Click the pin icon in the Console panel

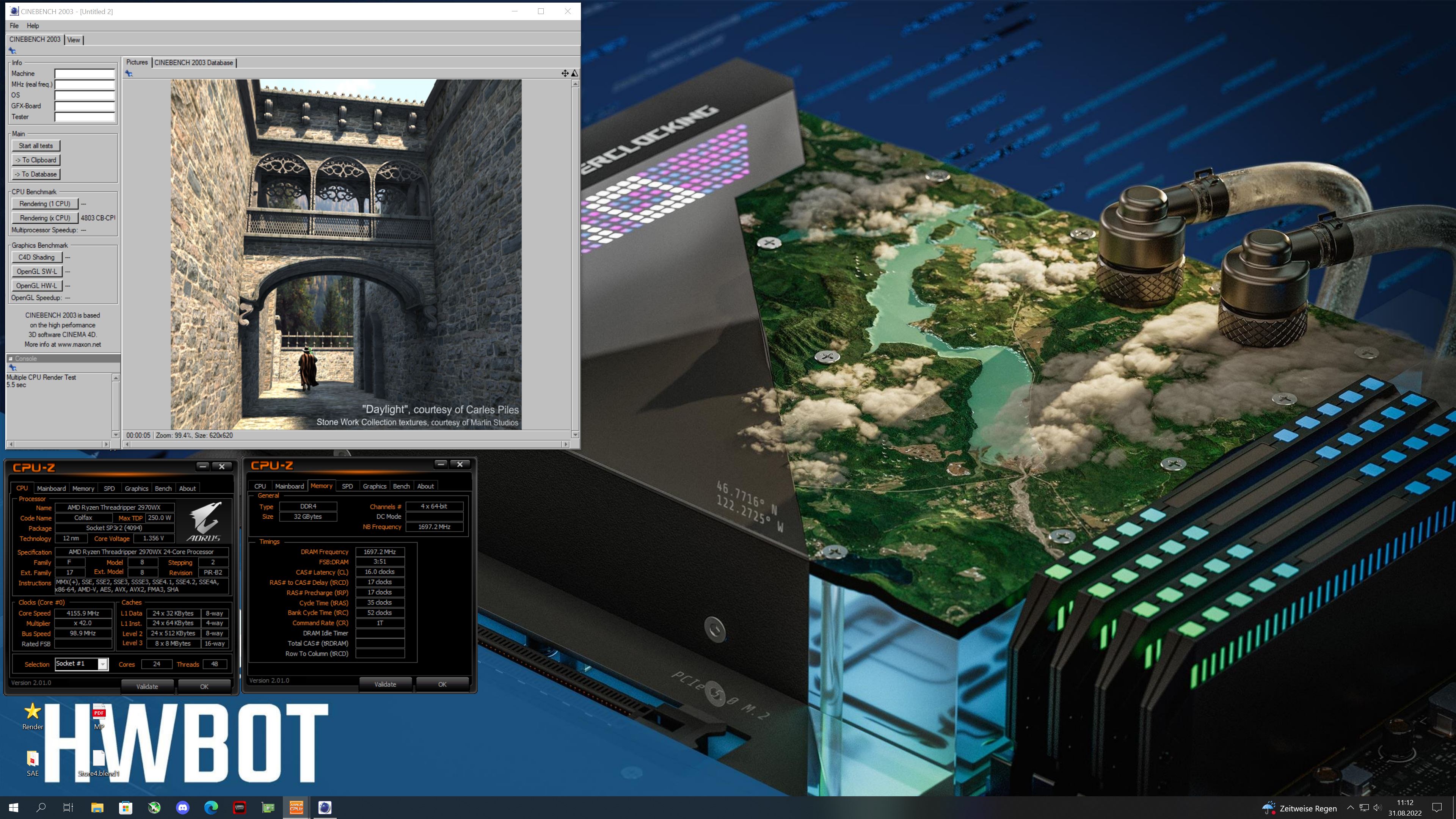13,368
